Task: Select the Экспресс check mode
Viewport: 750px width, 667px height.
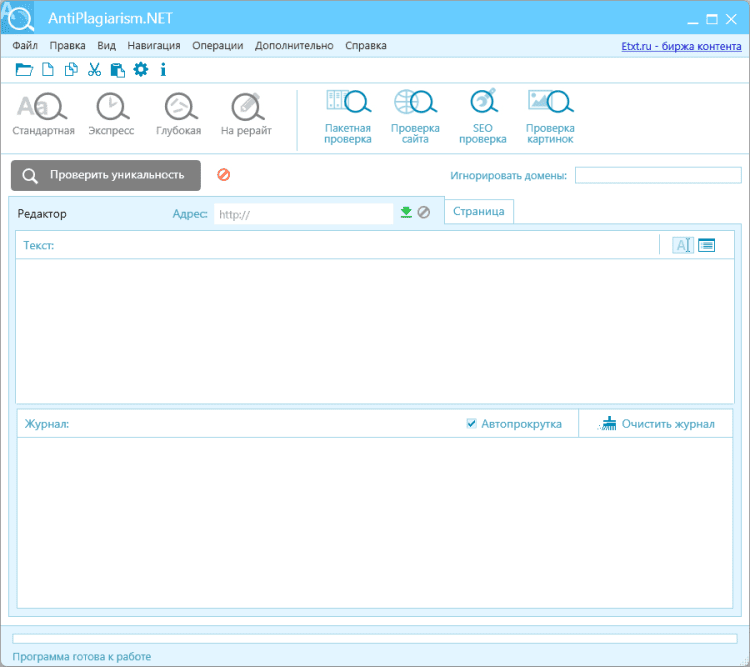Action: (x=111, y=108)
